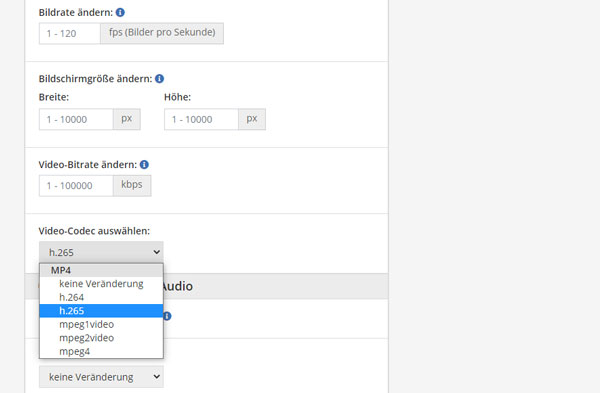Click the Breite width input field
This screenshot has height=393, width=600.
click(x=76, y=119)
